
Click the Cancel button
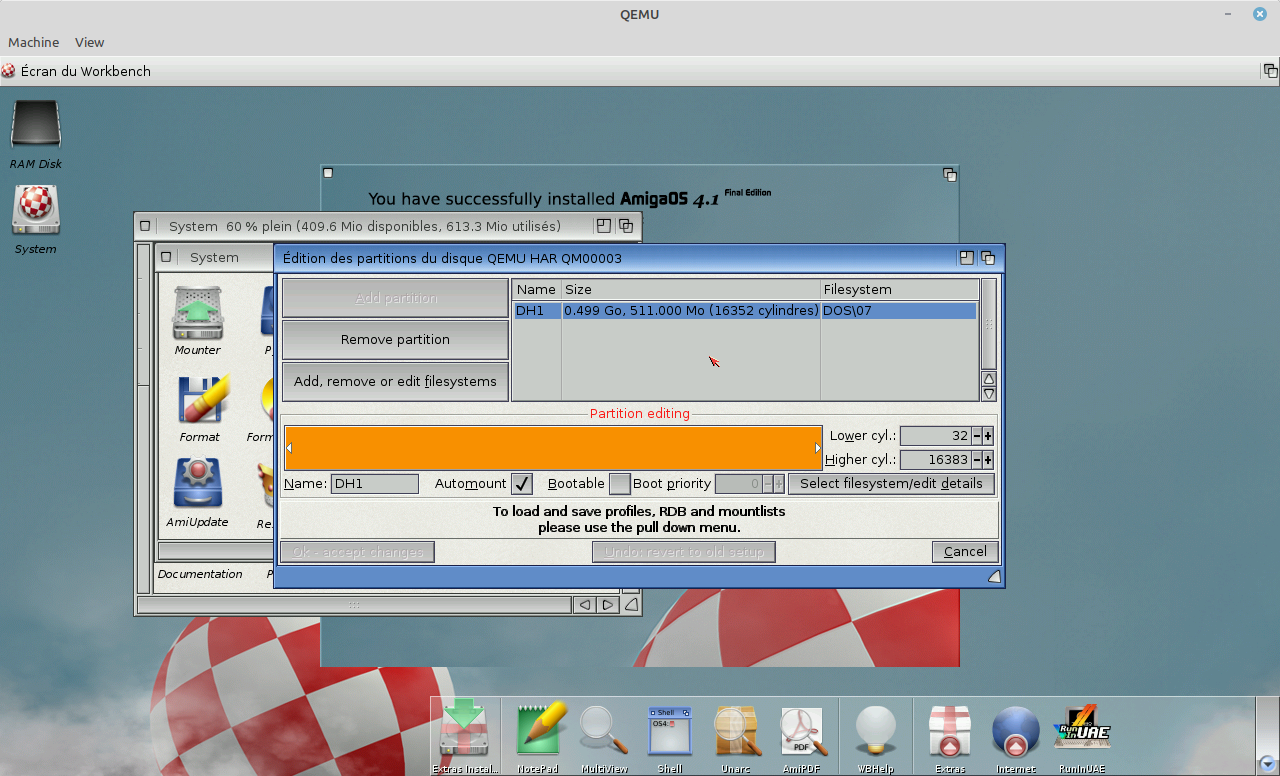pos(965,552)
